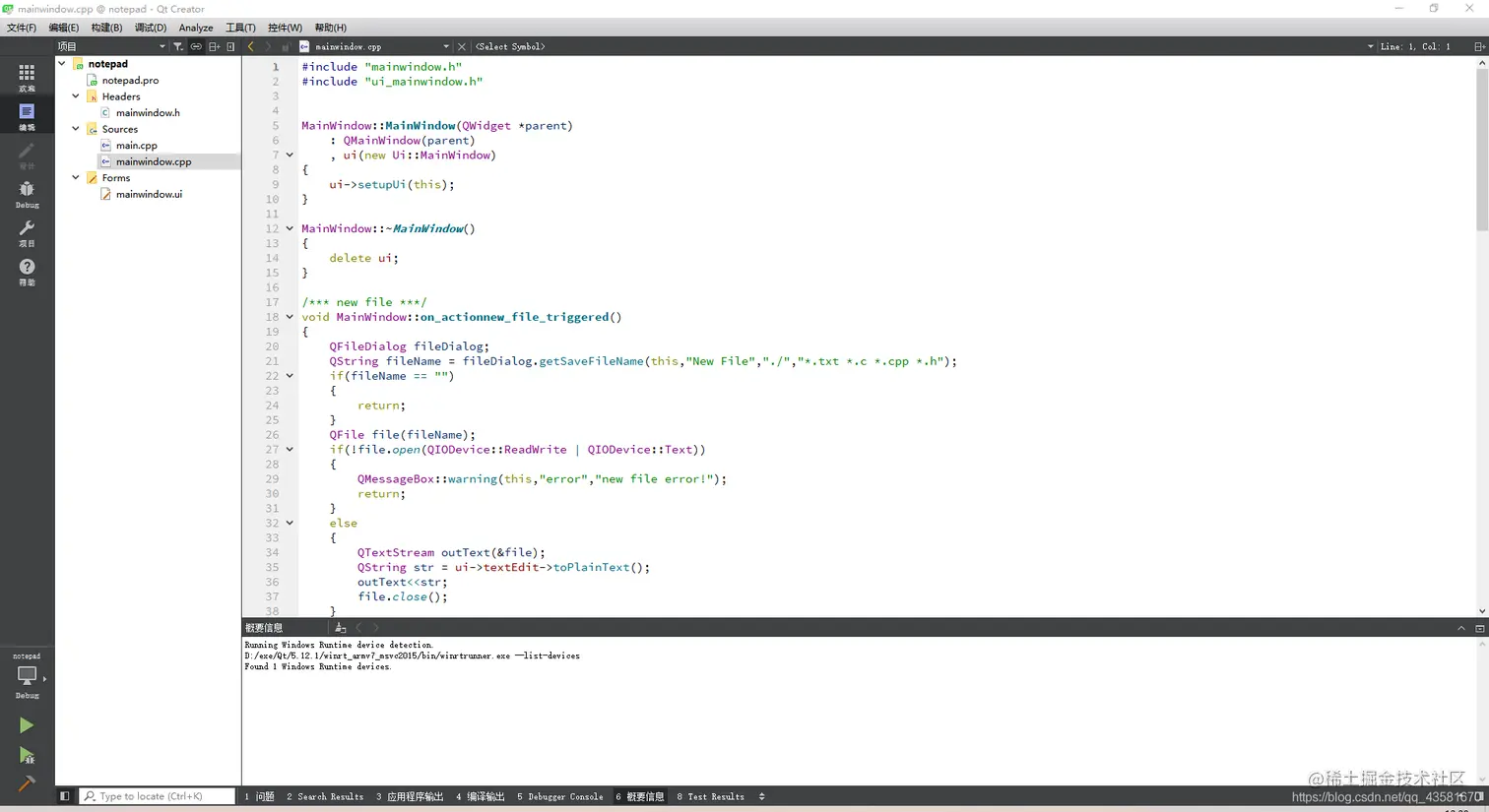Collapse the Sources folder
The image size is (1489, 812).
(76, 129)
